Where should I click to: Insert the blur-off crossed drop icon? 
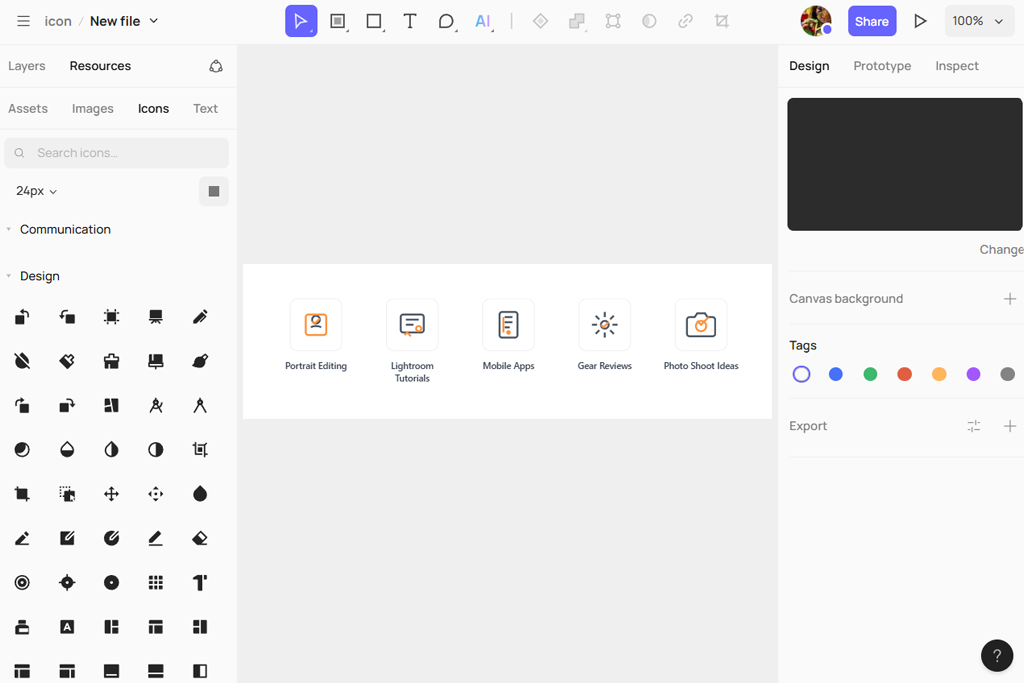(x=22, y=361)
